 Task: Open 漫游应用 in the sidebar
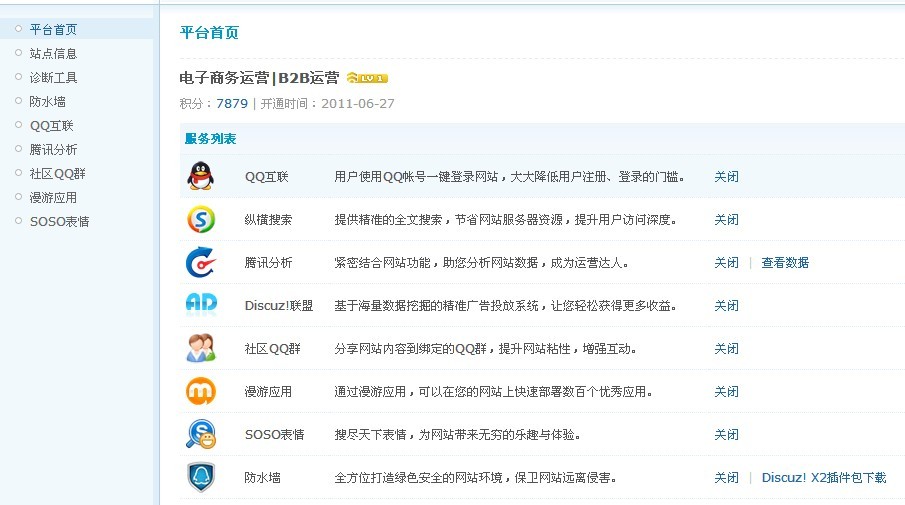click(x=53, y=197)
